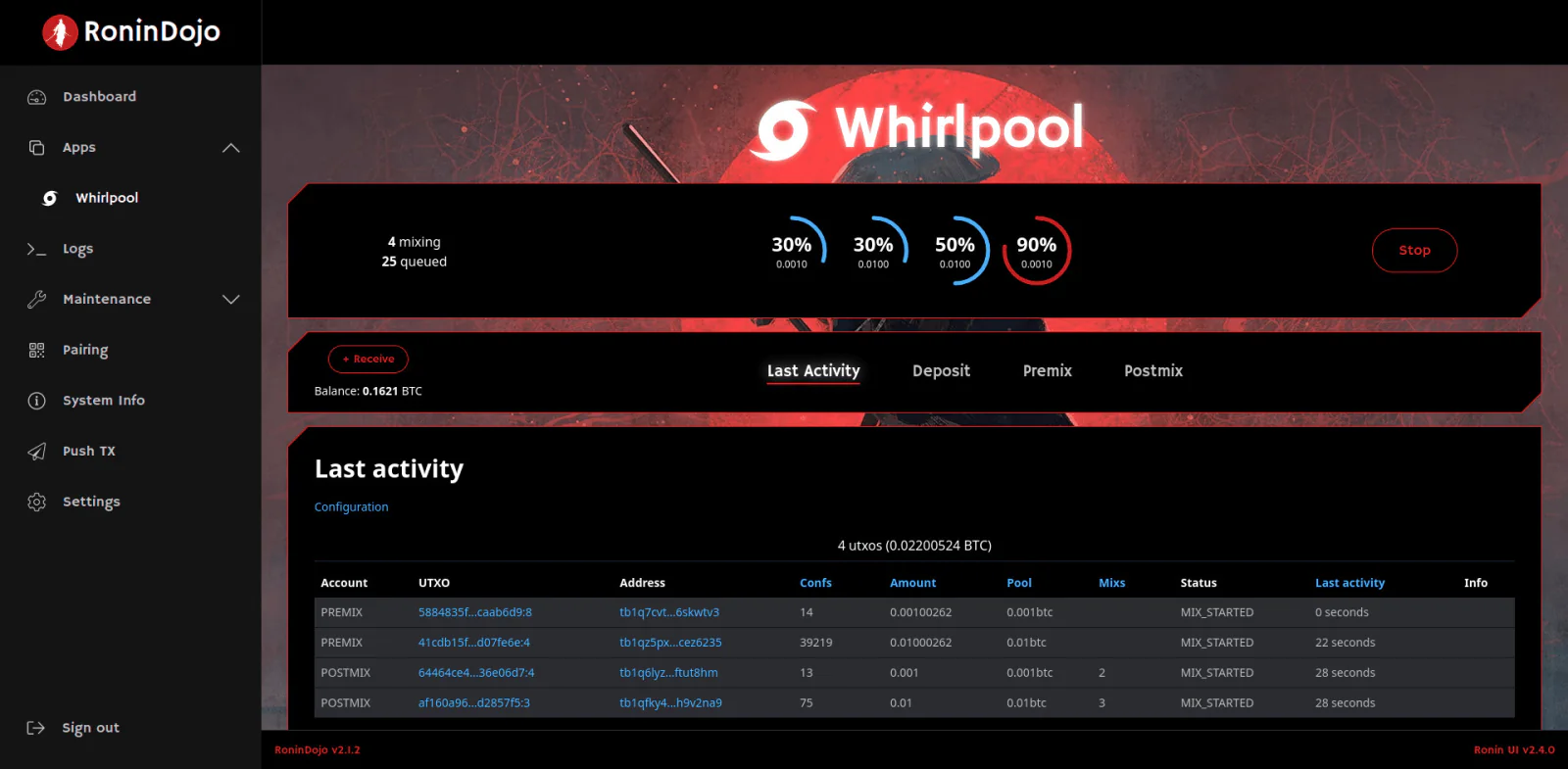This screenshot has width=1568, height=769.
Task: Click the RoninDojo logo in header
Action: [131, 32]
